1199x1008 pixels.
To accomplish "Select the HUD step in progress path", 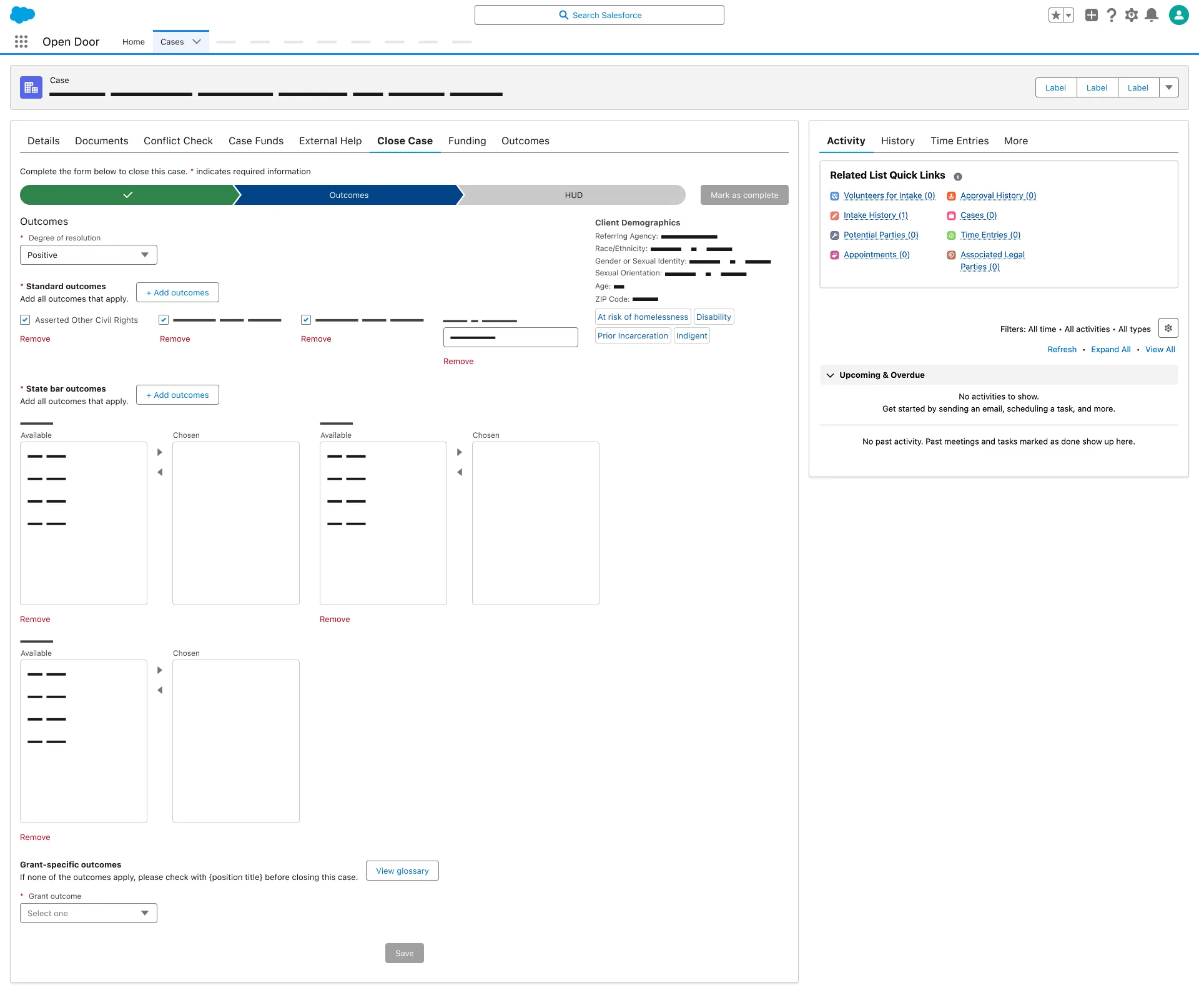I will coord(573,195).
